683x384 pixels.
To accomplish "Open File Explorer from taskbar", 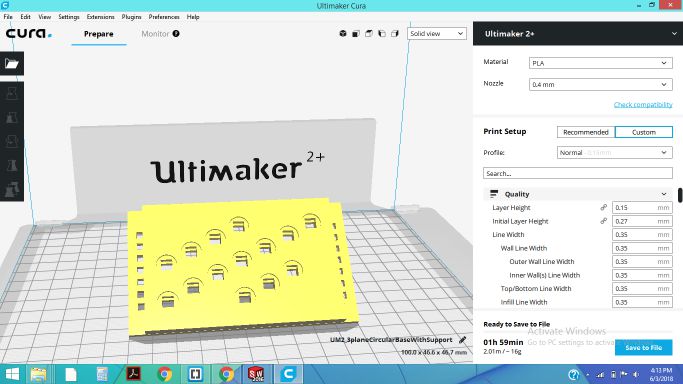I will point(38,374).
